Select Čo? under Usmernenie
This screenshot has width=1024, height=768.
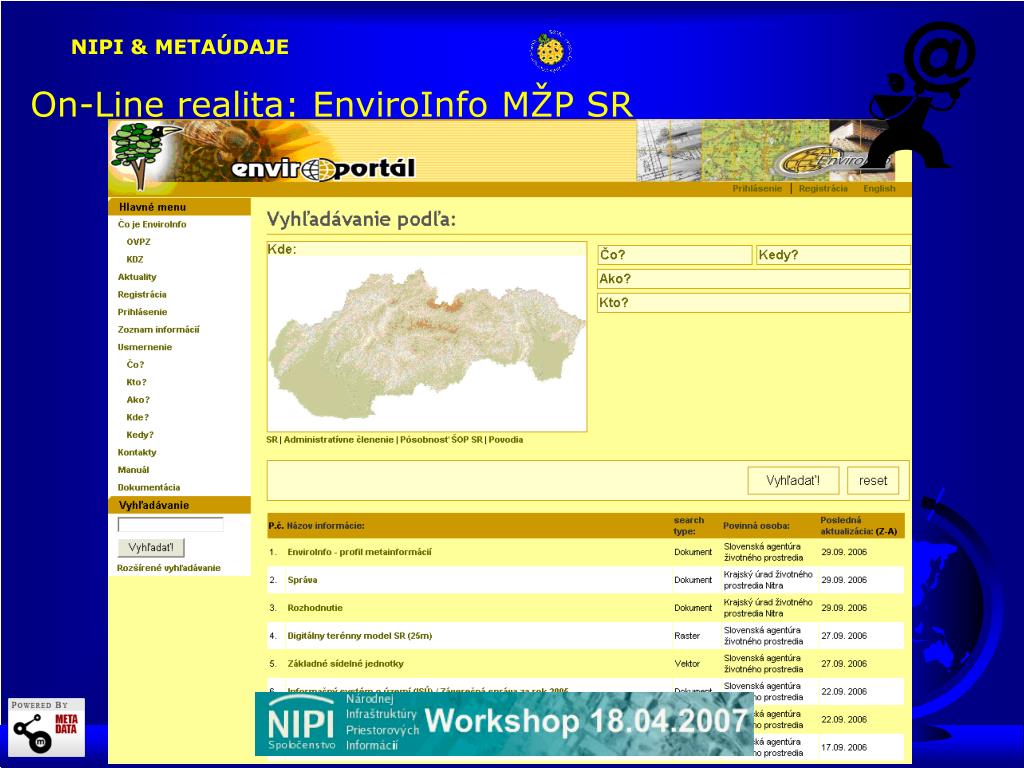pos(135,364)
